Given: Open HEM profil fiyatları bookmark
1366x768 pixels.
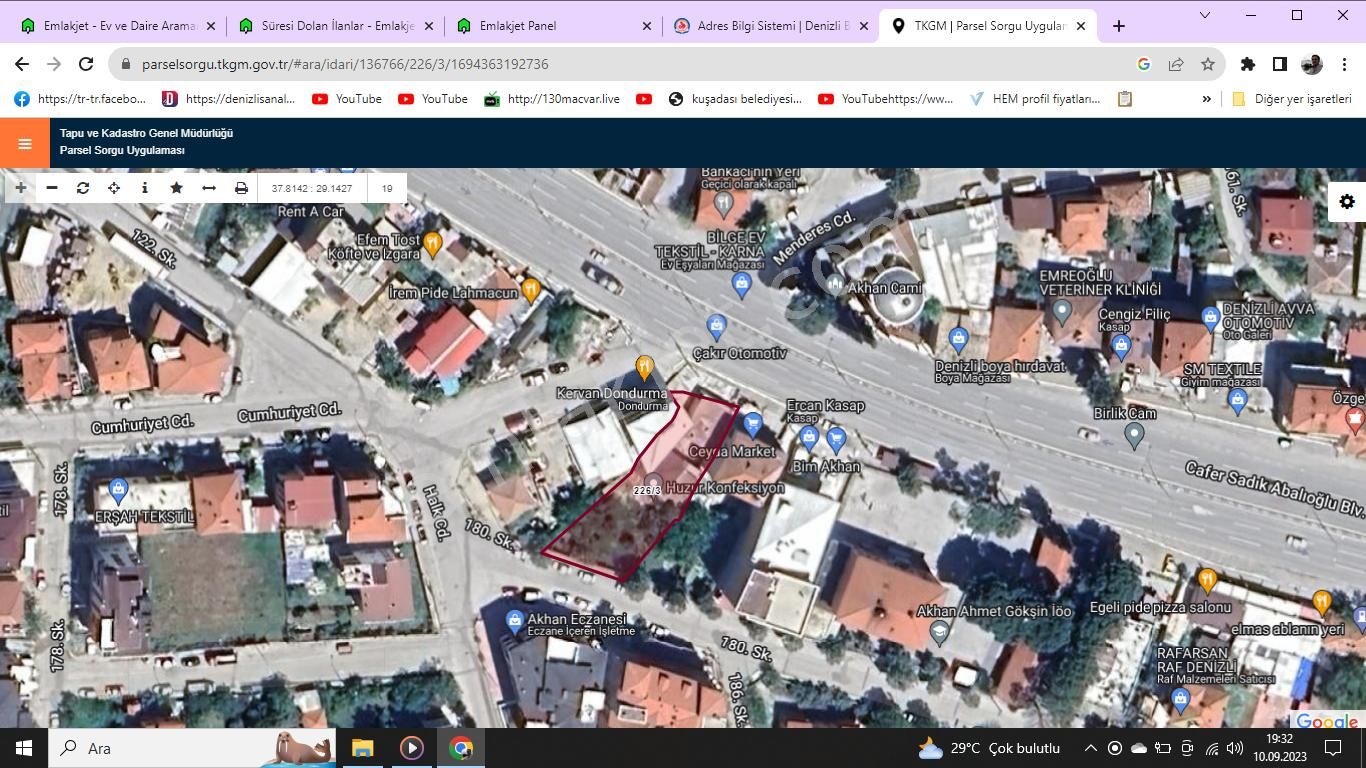Looking at the screenshot, I should point(1035,99).
